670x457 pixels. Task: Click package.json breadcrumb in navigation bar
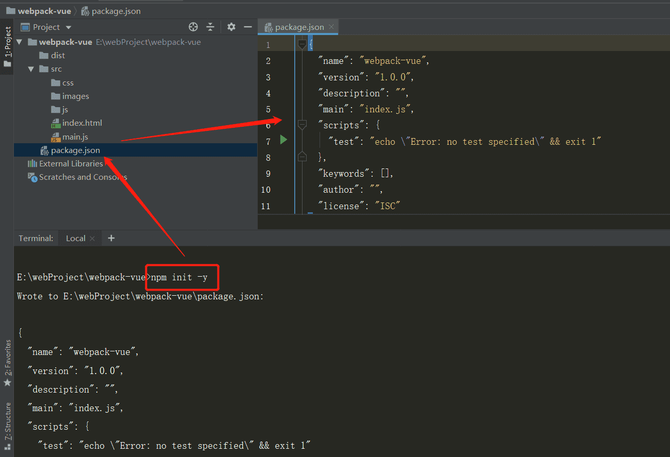click(111, 11)
